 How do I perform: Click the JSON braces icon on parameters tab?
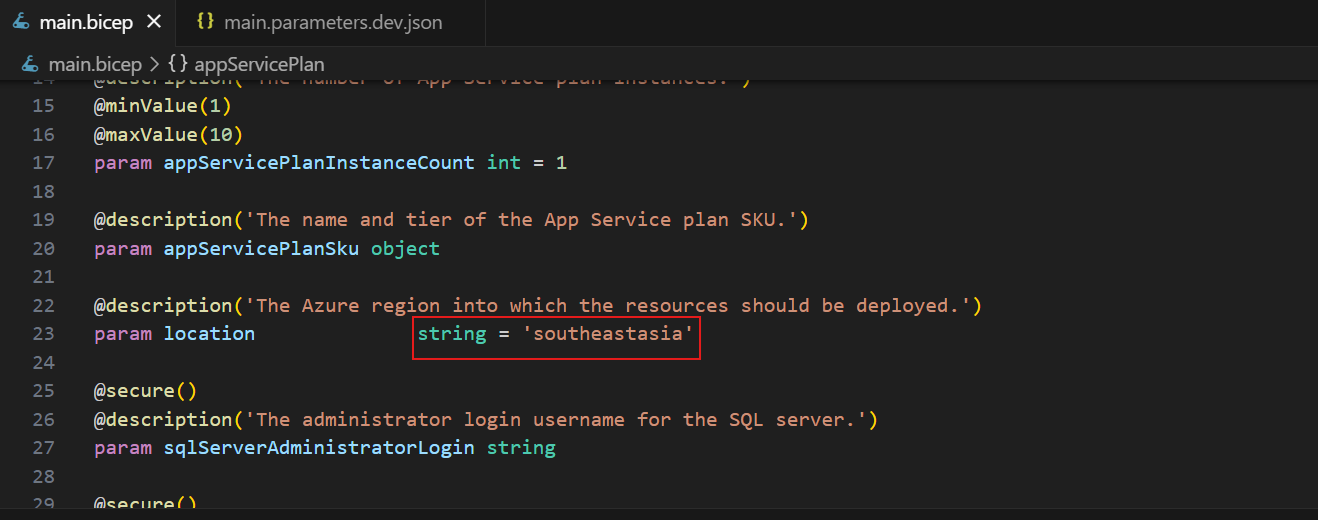pyautogui.click(x=205, y=21)
